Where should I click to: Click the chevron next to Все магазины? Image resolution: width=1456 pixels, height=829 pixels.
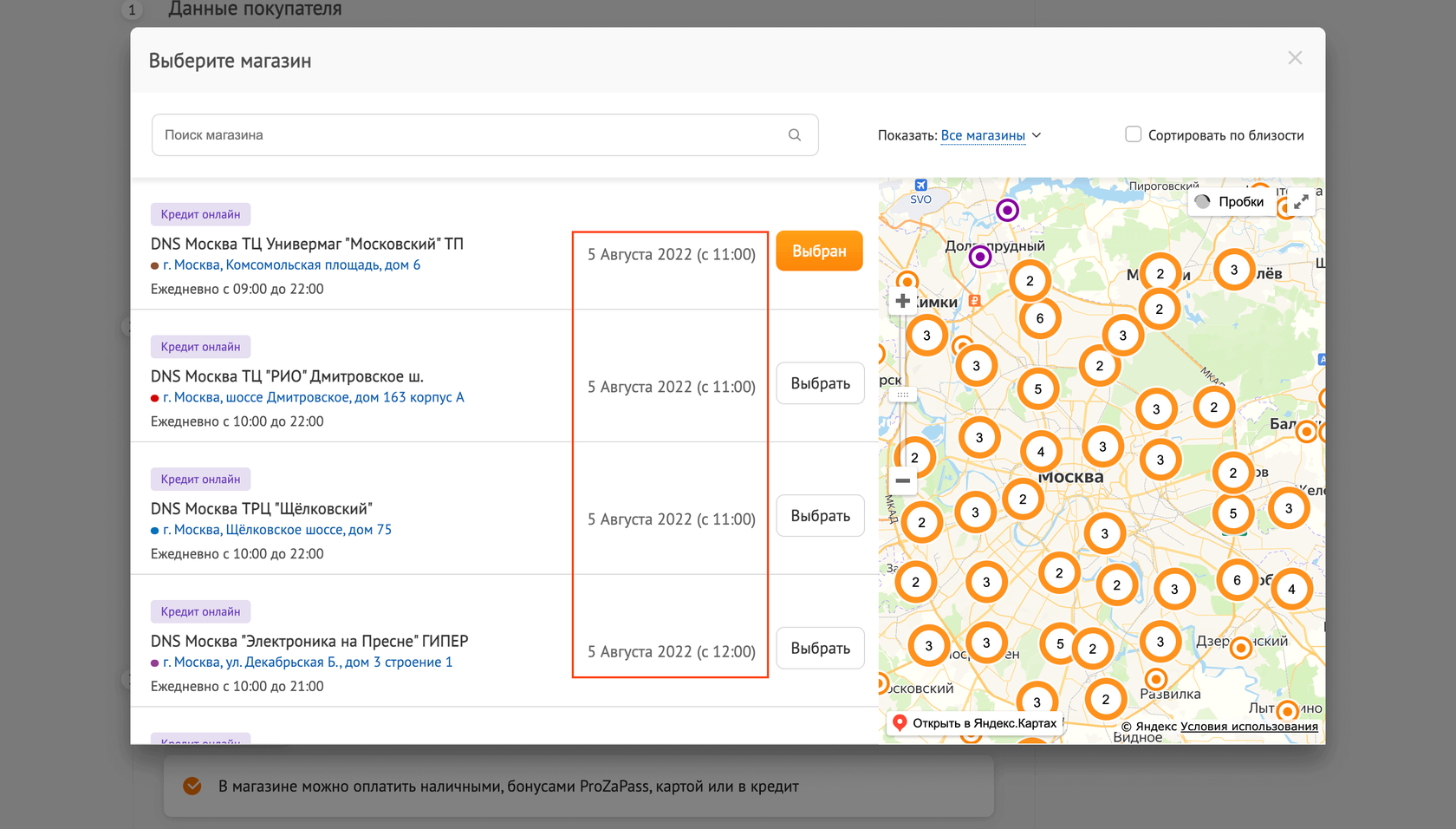click(x=1037, y=135)
